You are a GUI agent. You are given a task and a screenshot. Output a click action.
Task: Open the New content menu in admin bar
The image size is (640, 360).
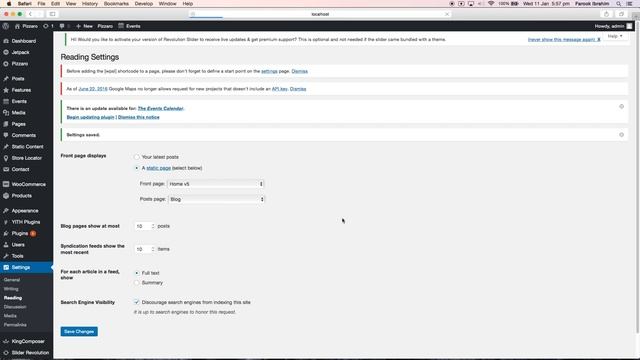[x=84, y=26]
